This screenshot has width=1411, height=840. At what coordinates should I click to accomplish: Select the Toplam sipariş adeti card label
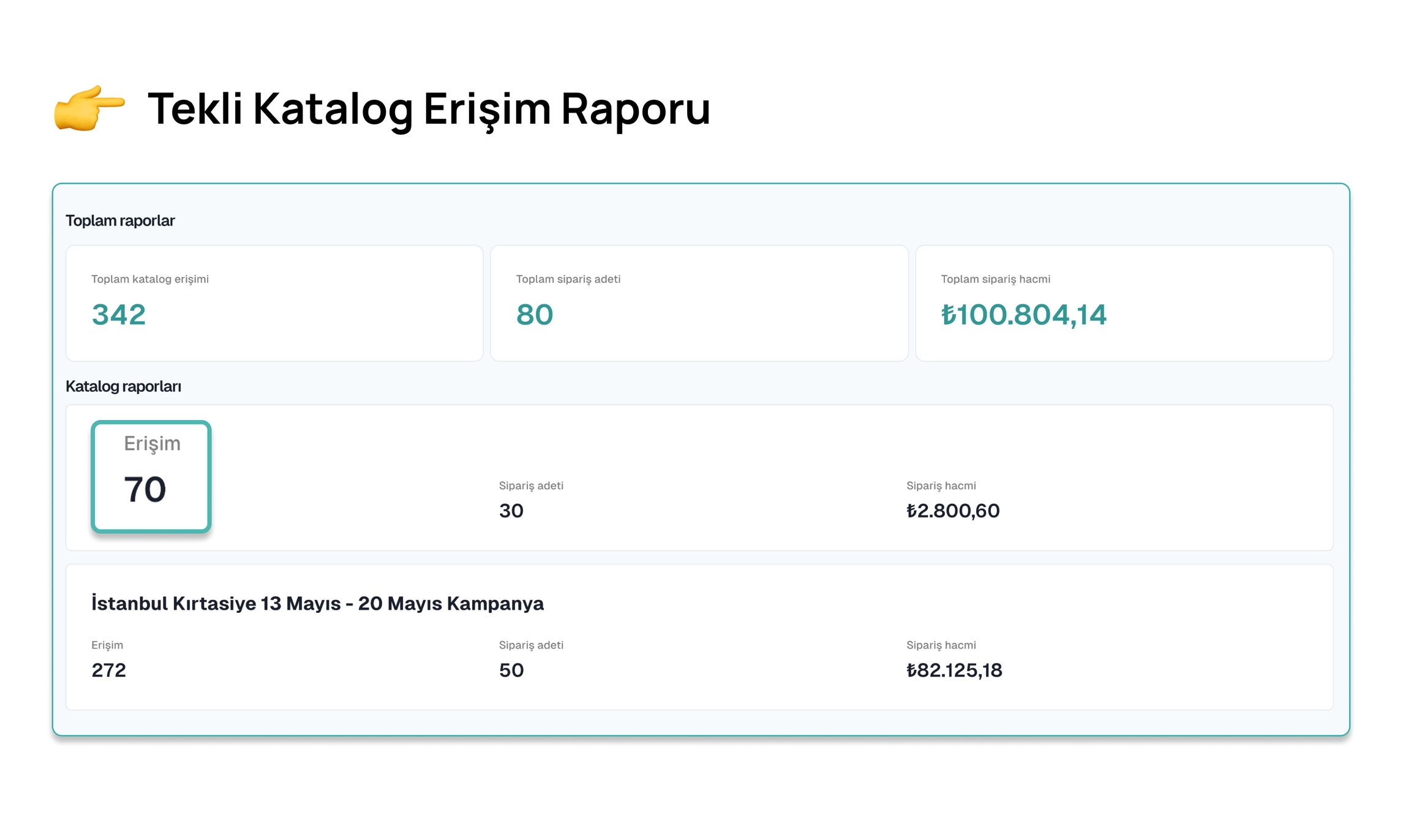click(x=568, y=279)
